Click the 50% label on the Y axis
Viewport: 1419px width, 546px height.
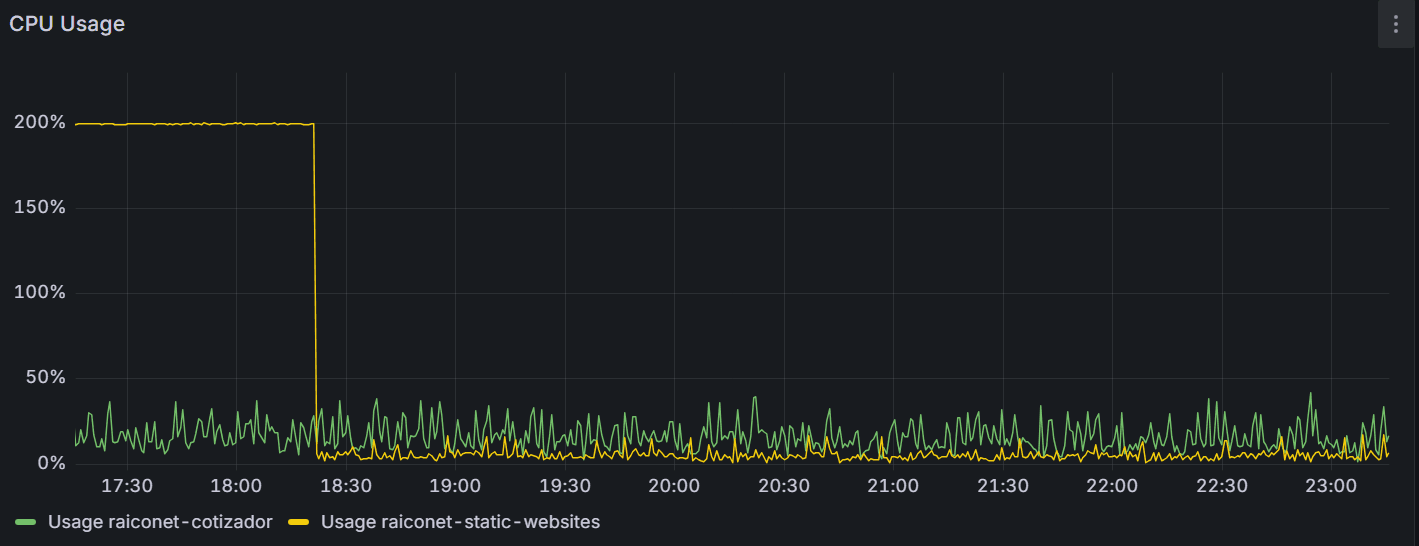[44, 378]
